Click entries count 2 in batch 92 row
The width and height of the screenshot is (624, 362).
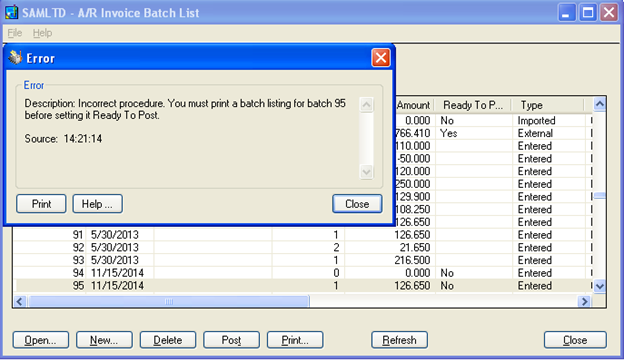pyautogui.click(x=336, y=247)
